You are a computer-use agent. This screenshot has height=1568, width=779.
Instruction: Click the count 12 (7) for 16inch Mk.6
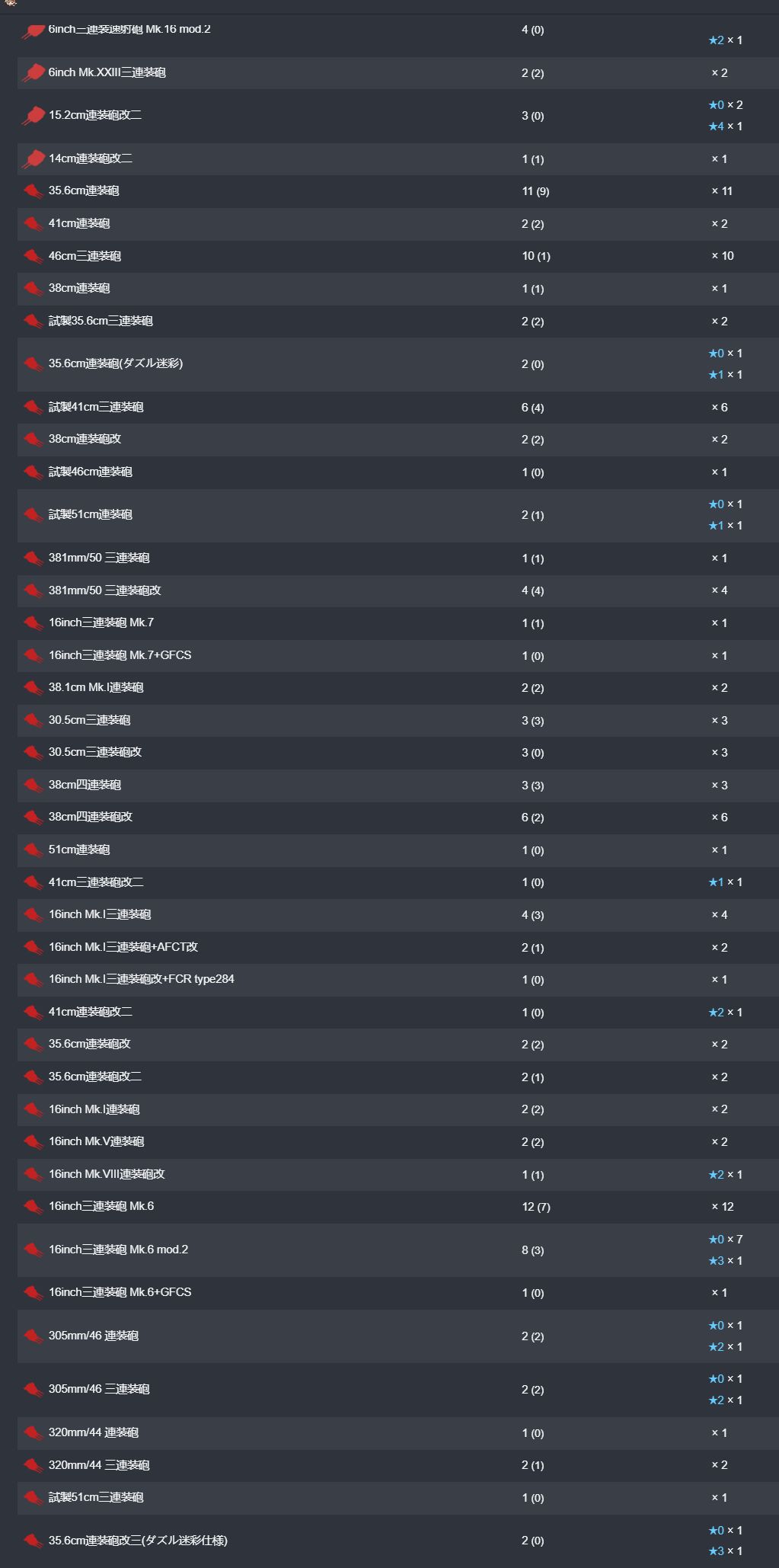[x=536, y=1207]
